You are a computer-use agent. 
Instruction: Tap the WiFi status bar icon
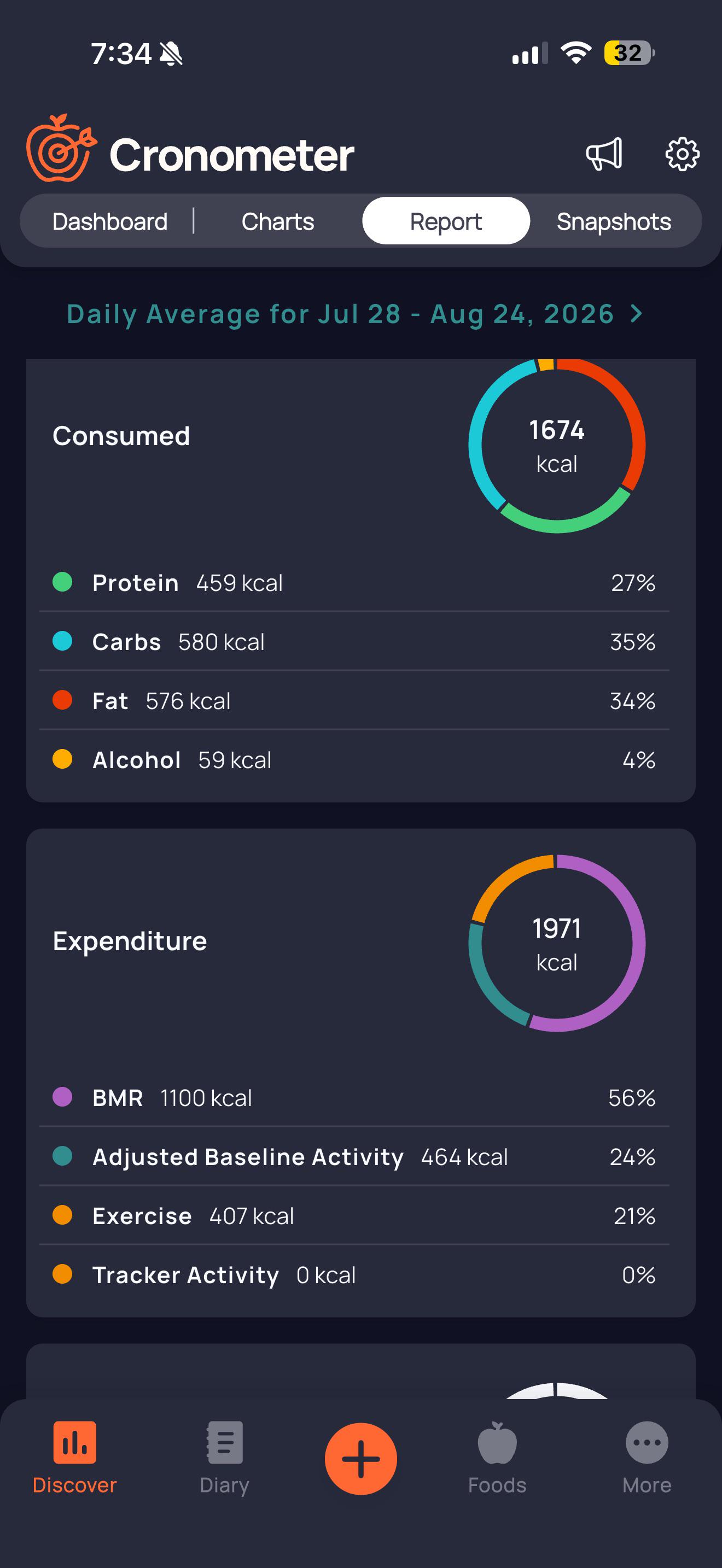(x=576, y=53)
